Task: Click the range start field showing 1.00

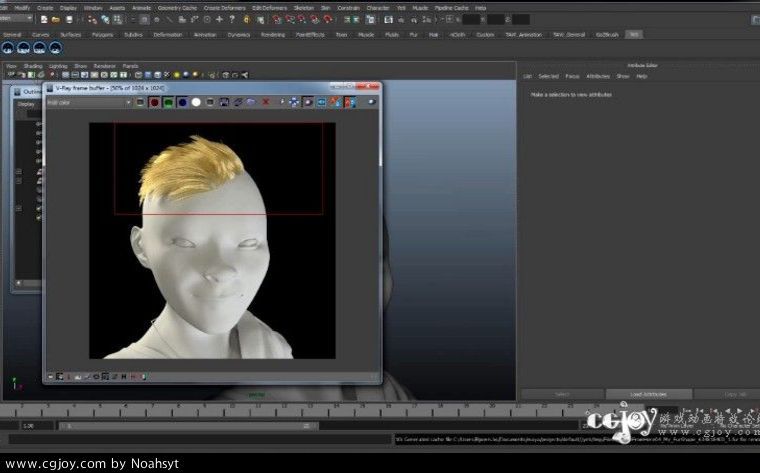Action: click(37, 426)
